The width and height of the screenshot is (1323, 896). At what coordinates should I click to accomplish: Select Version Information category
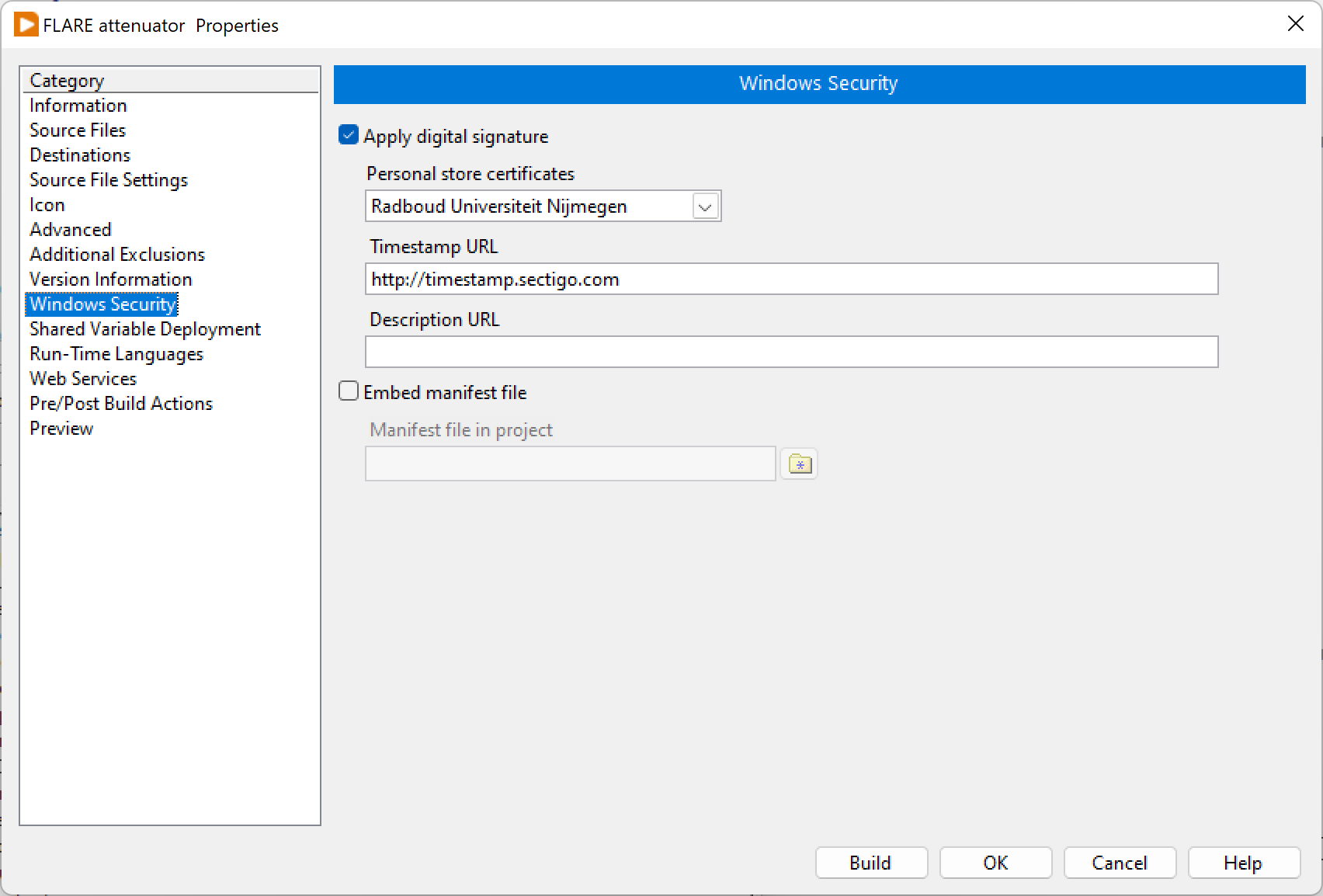[x=110, y=280]
